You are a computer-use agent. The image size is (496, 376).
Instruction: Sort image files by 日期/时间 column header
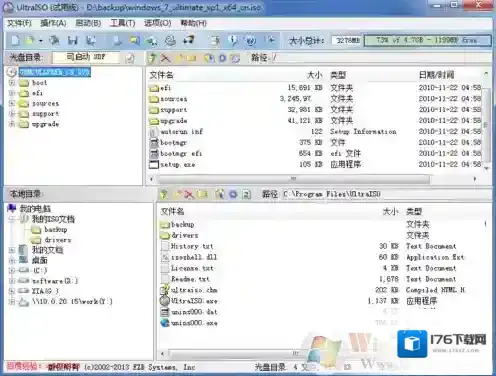click(436, 75)
